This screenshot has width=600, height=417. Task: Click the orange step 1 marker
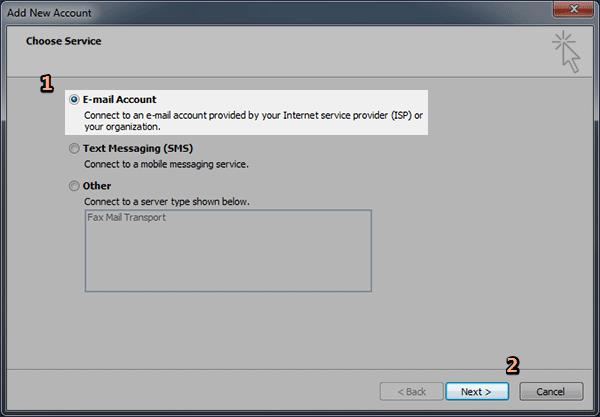pyautogui.click(x=47, y=84)
